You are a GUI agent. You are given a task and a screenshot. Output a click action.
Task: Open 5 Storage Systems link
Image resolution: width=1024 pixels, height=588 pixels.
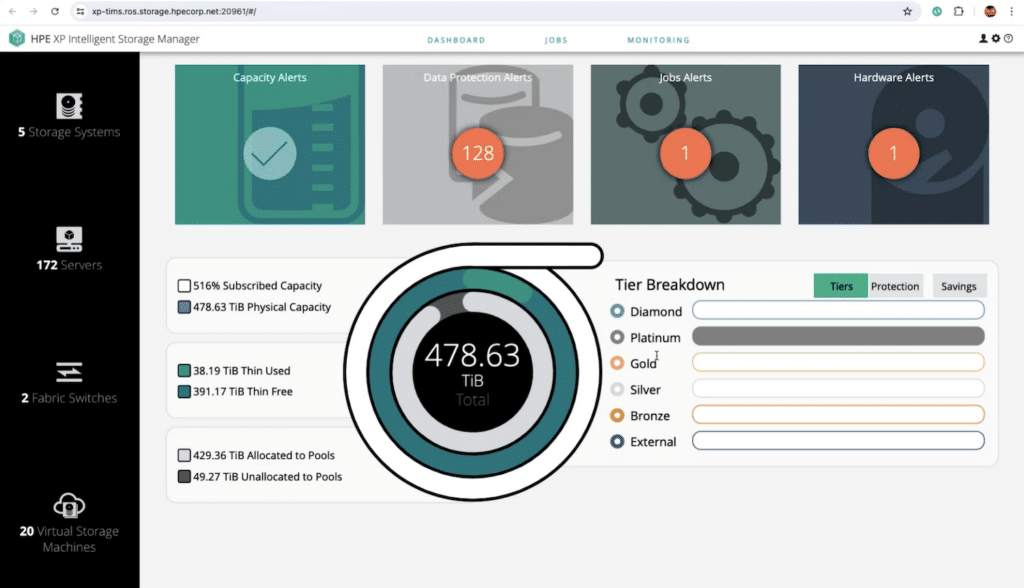click(69, 132)
